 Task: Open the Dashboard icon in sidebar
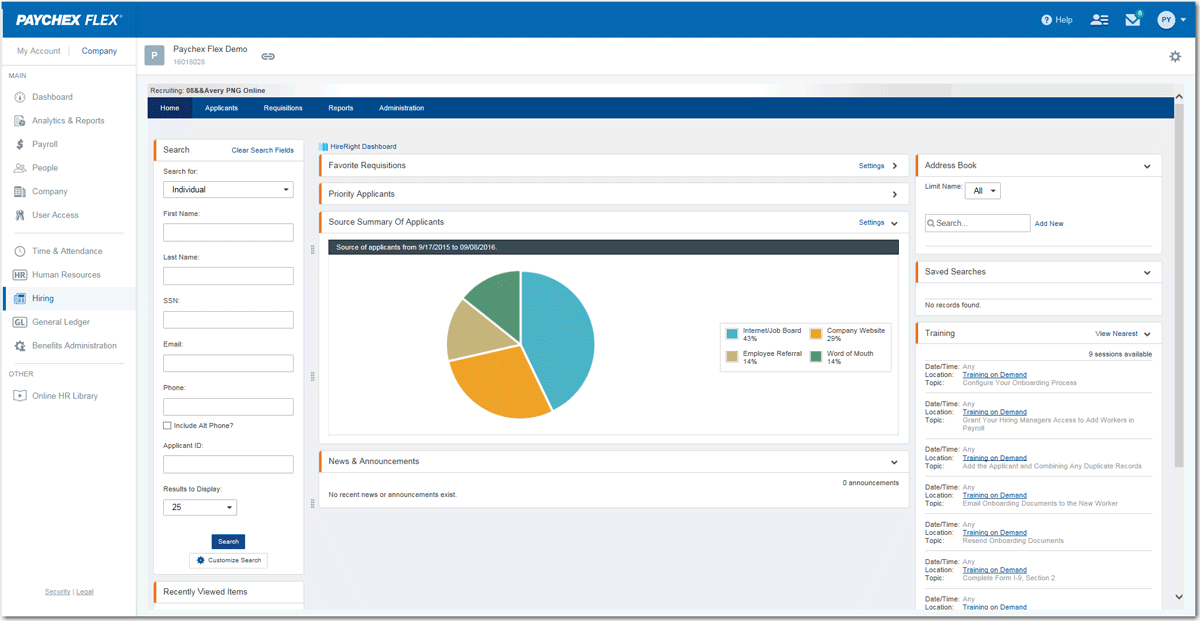pyautogui.click(x=20, y=97)
